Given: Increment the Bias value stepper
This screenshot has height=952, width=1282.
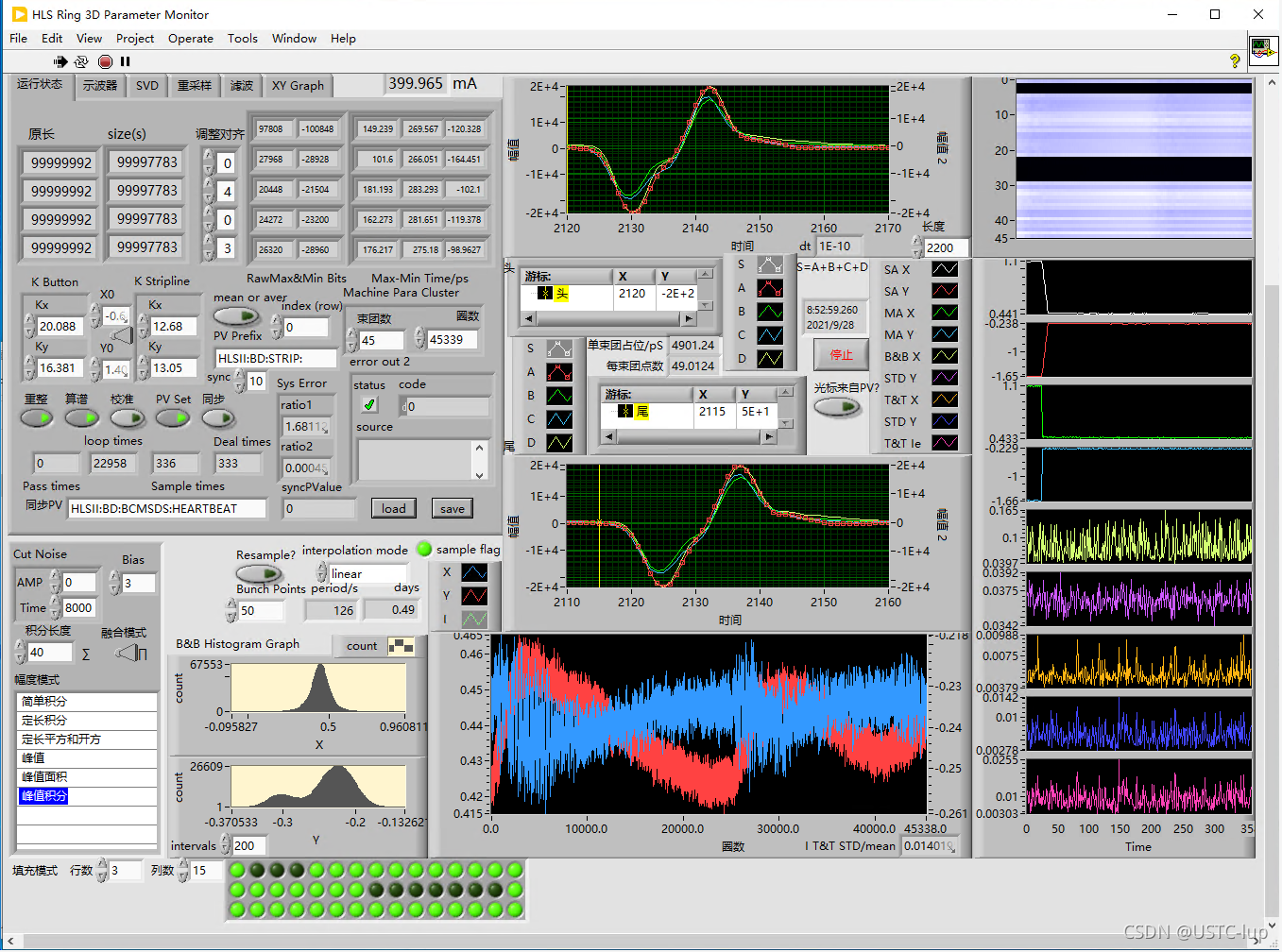Looking at the screenshot, I should click(x=114, y=577).
